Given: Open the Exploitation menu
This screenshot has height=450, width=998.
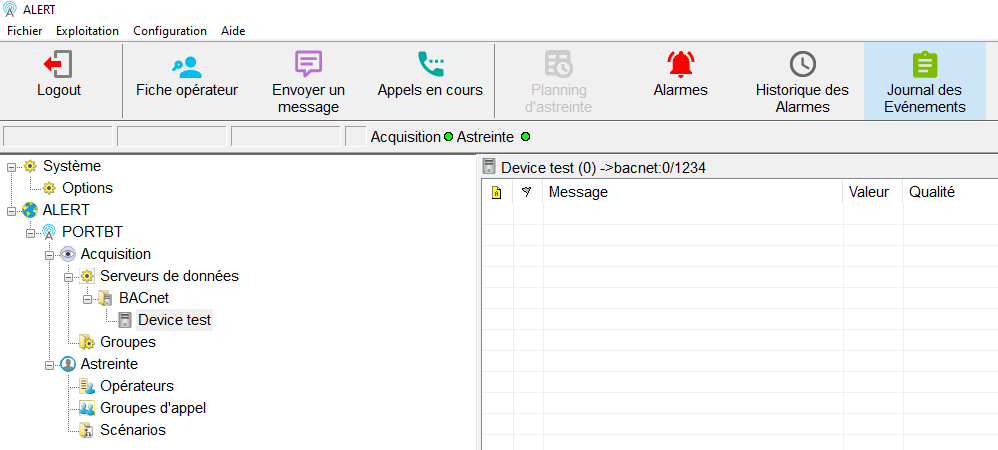Looking at the screenshot, I should coord(87,31).
